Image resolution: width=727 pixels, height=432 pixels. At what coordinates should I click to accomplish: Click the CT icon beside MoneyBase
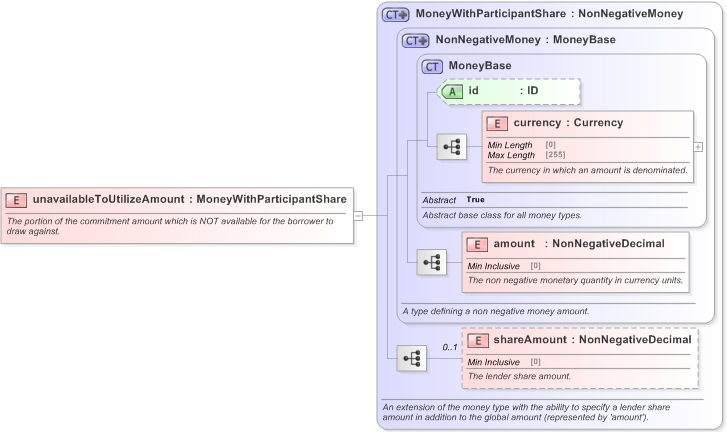(432, 67)
